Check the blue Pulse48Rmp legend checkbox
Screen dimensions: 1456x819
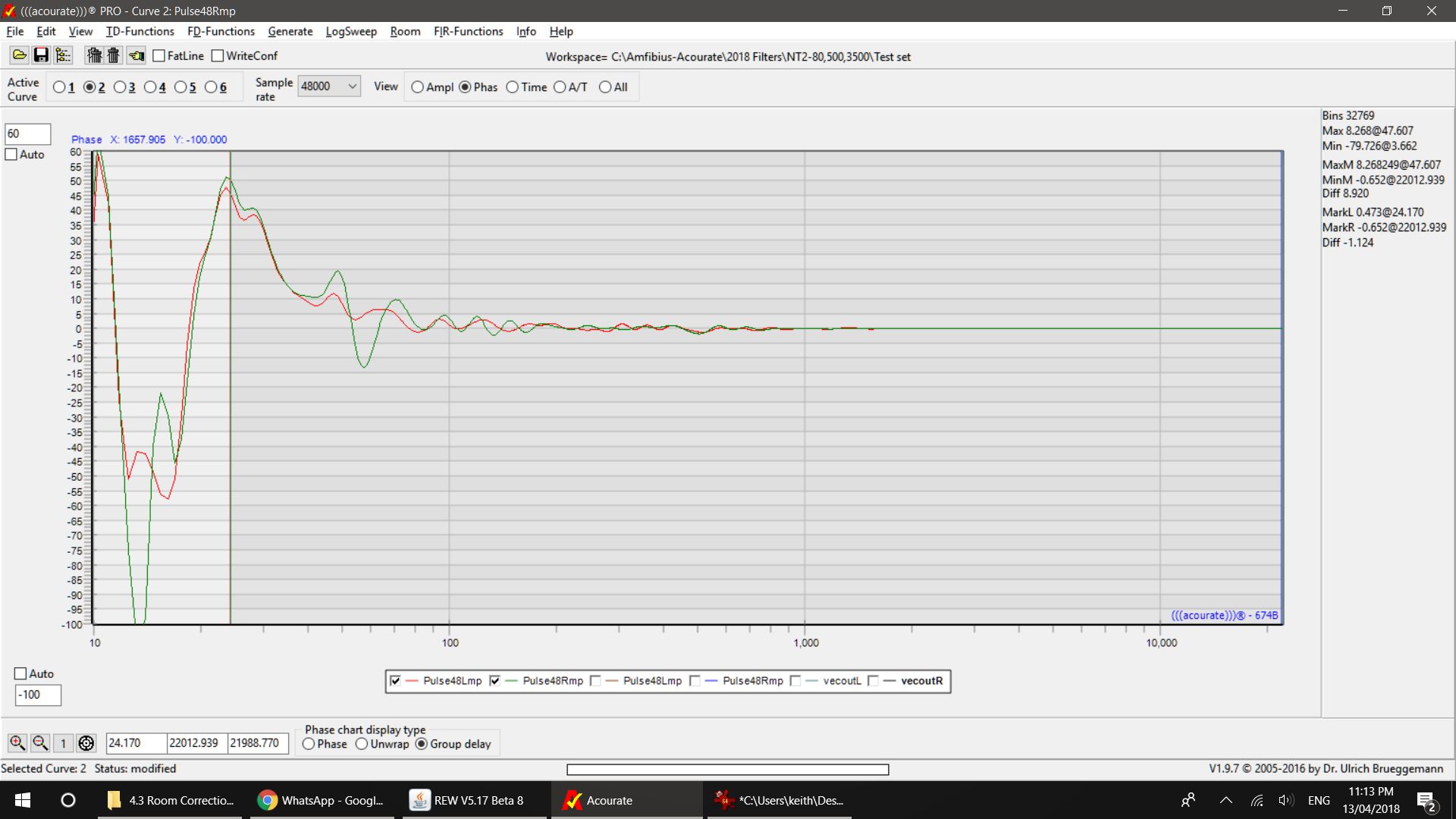pos(695,681)
